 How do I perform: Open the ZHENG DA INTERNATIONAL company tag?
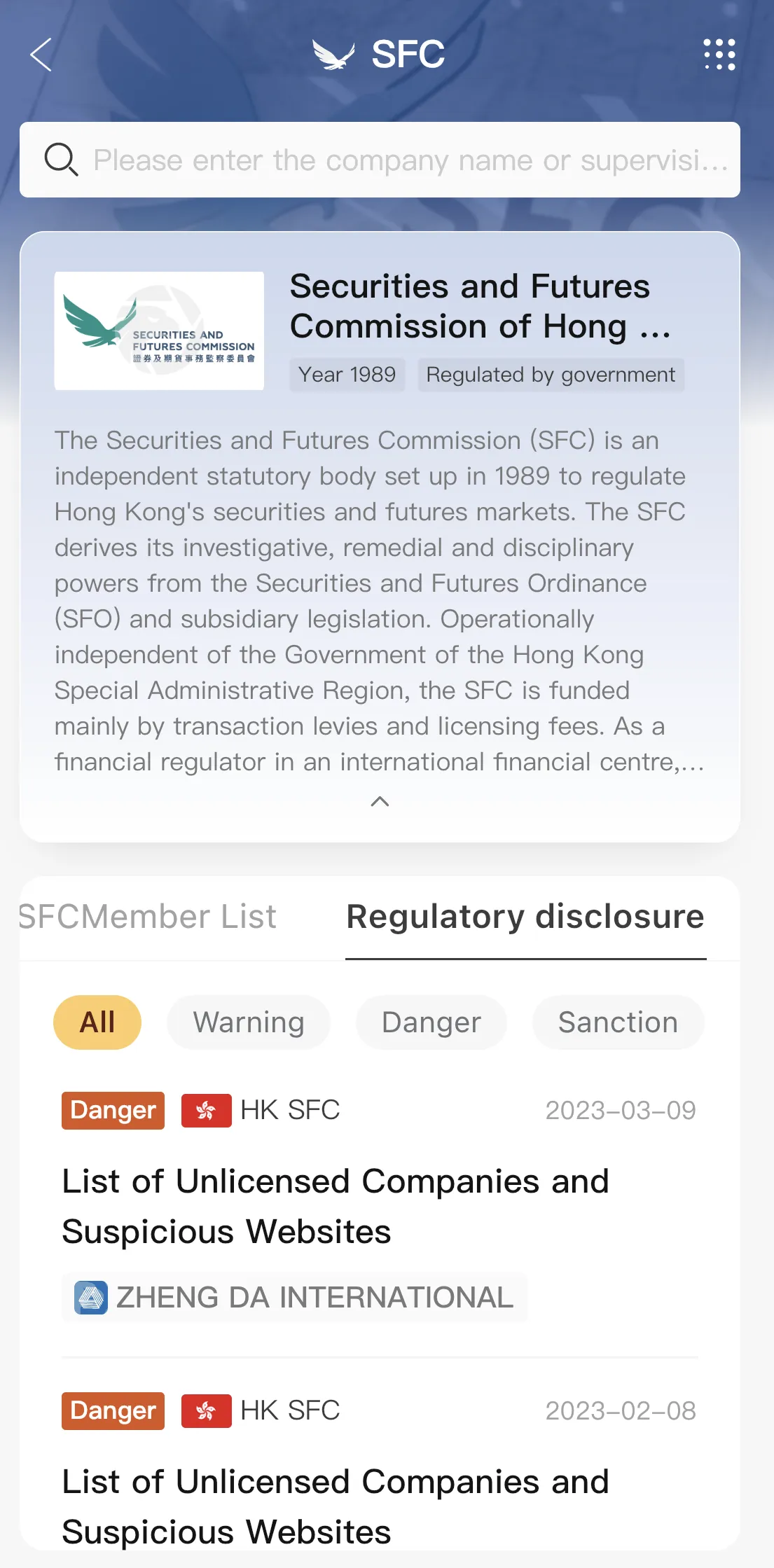pyautogui.click(x=295, y=1298)
